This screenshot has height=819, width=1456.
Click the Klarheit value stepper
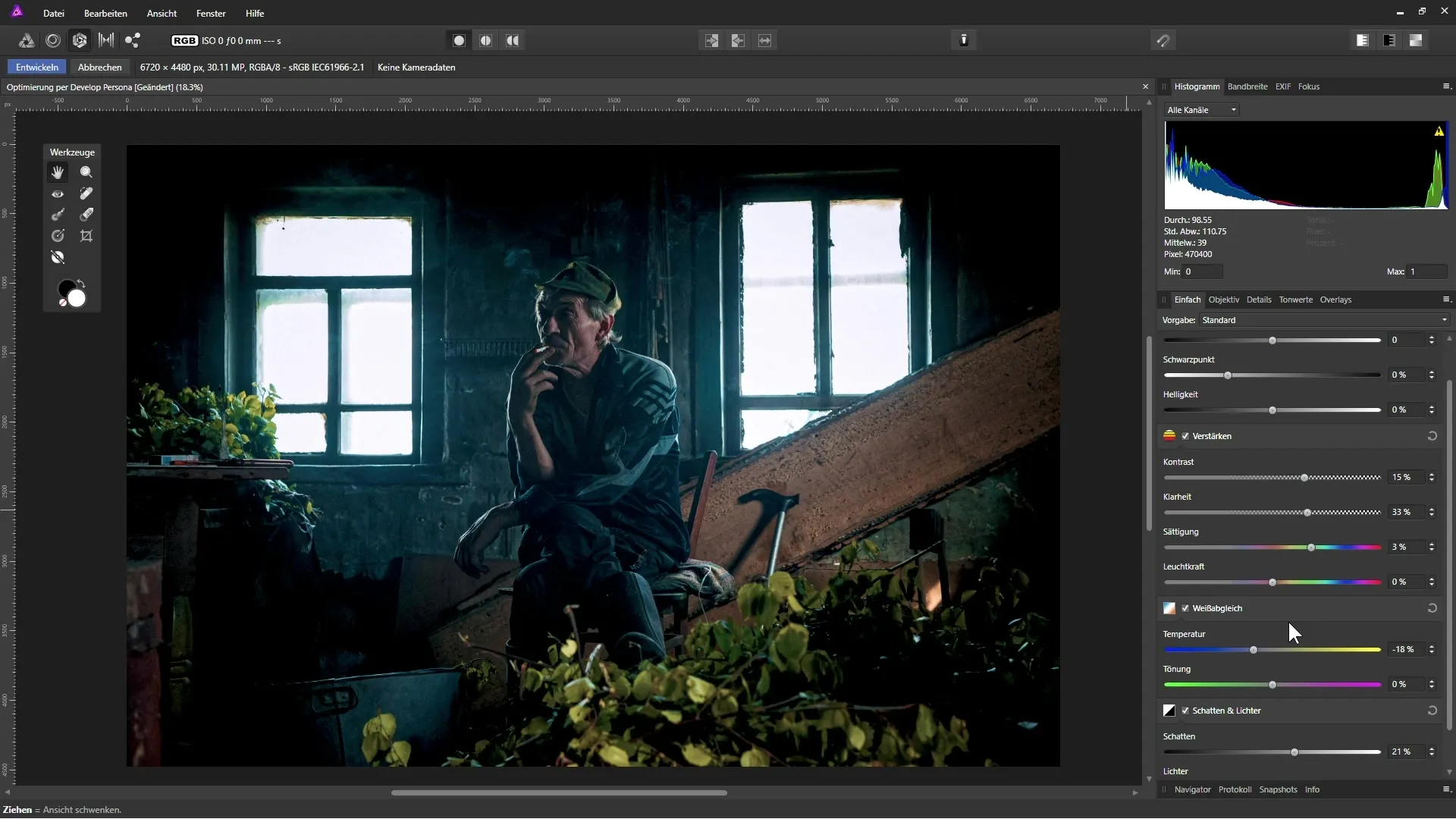pos(1432,512)
